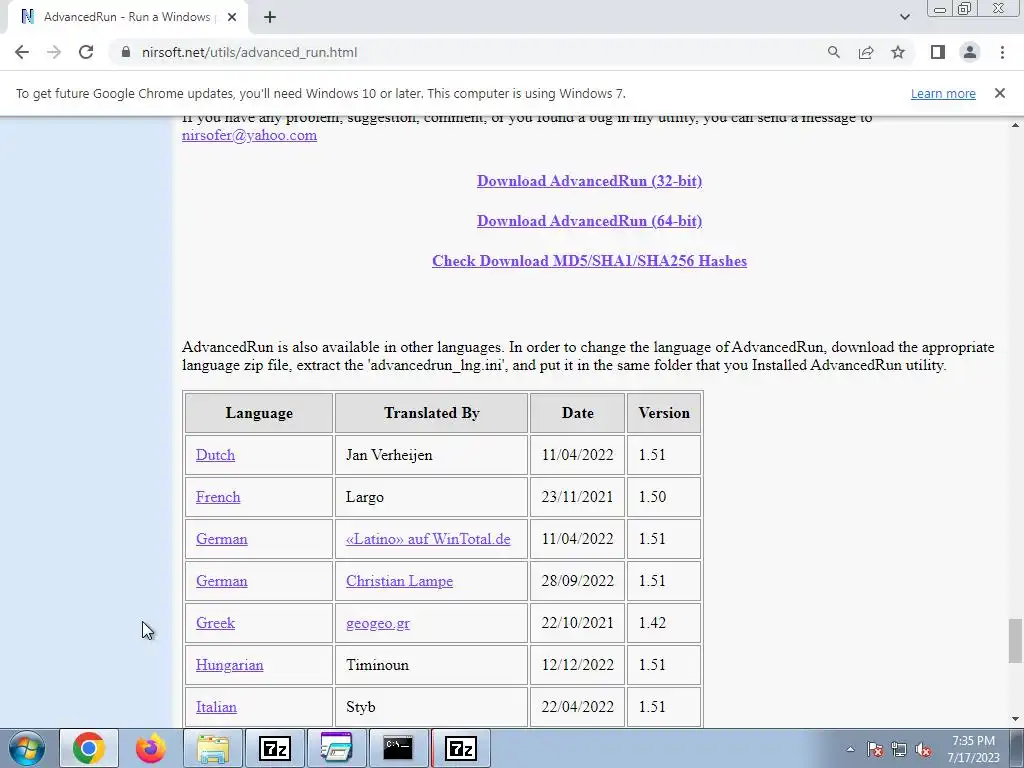Visit geogeo.gr translator link
Viewport: 1024px width, 768px height.
(x=377, y=623)
